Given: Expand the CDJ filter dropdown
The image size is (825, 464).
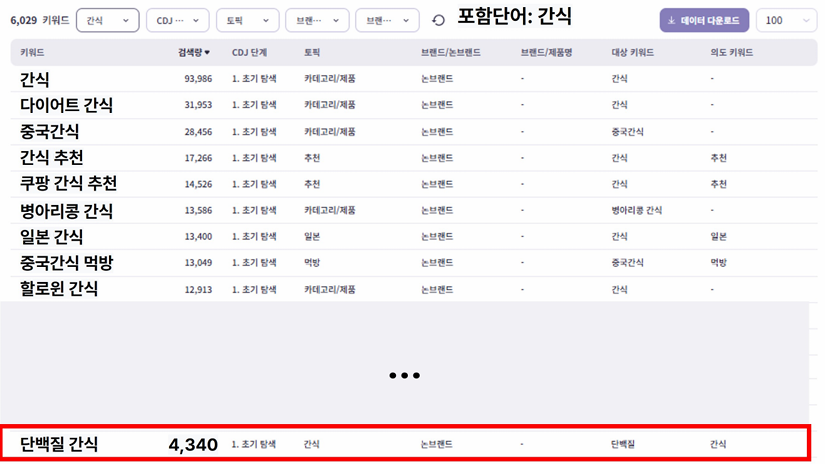Looking at the screenshot, I should click(177, 20).
